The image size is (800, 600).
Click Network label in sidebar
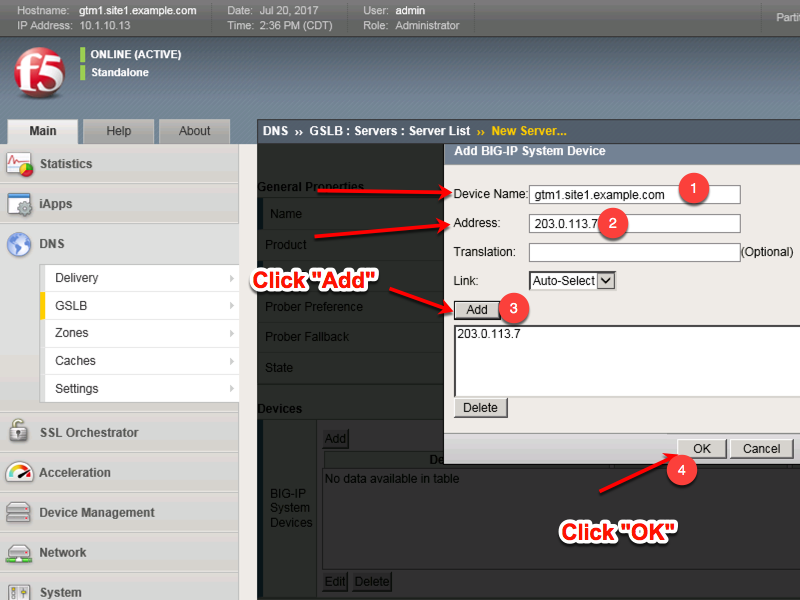coord(63,553)
